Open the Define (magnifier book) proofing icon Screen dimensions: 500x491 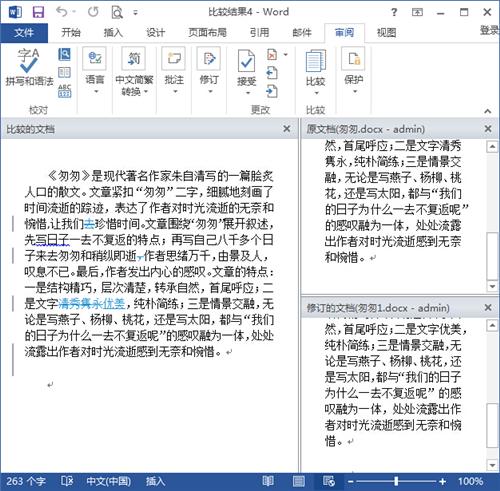coord(65,54)
